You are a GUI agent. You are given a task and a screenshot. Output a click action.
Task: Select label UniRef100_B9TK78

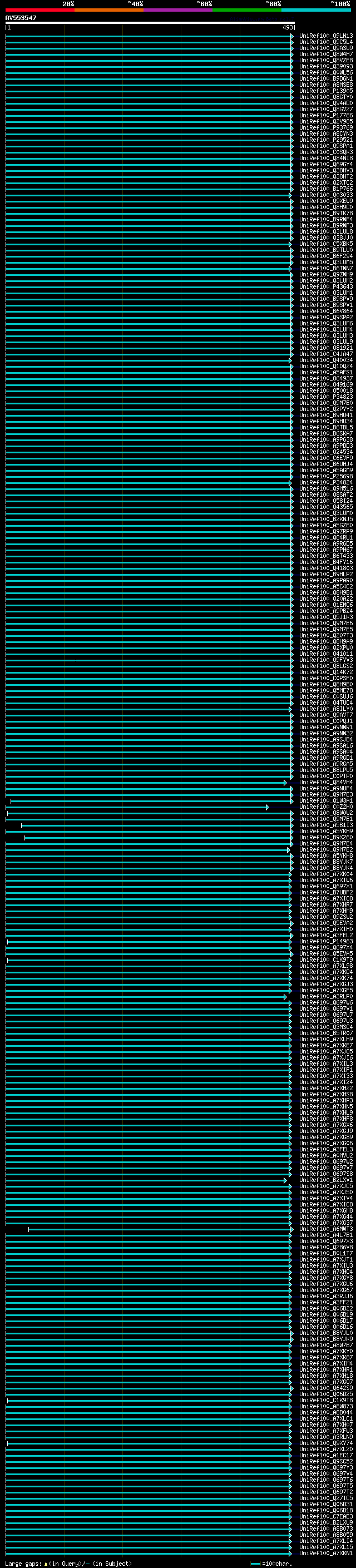point(325,213)
